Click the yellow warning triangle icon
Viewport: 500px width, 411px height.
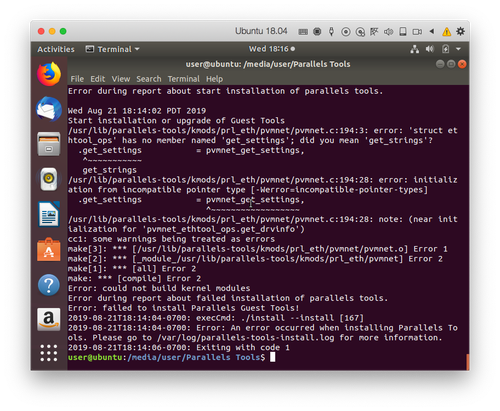tap(446, 32)
